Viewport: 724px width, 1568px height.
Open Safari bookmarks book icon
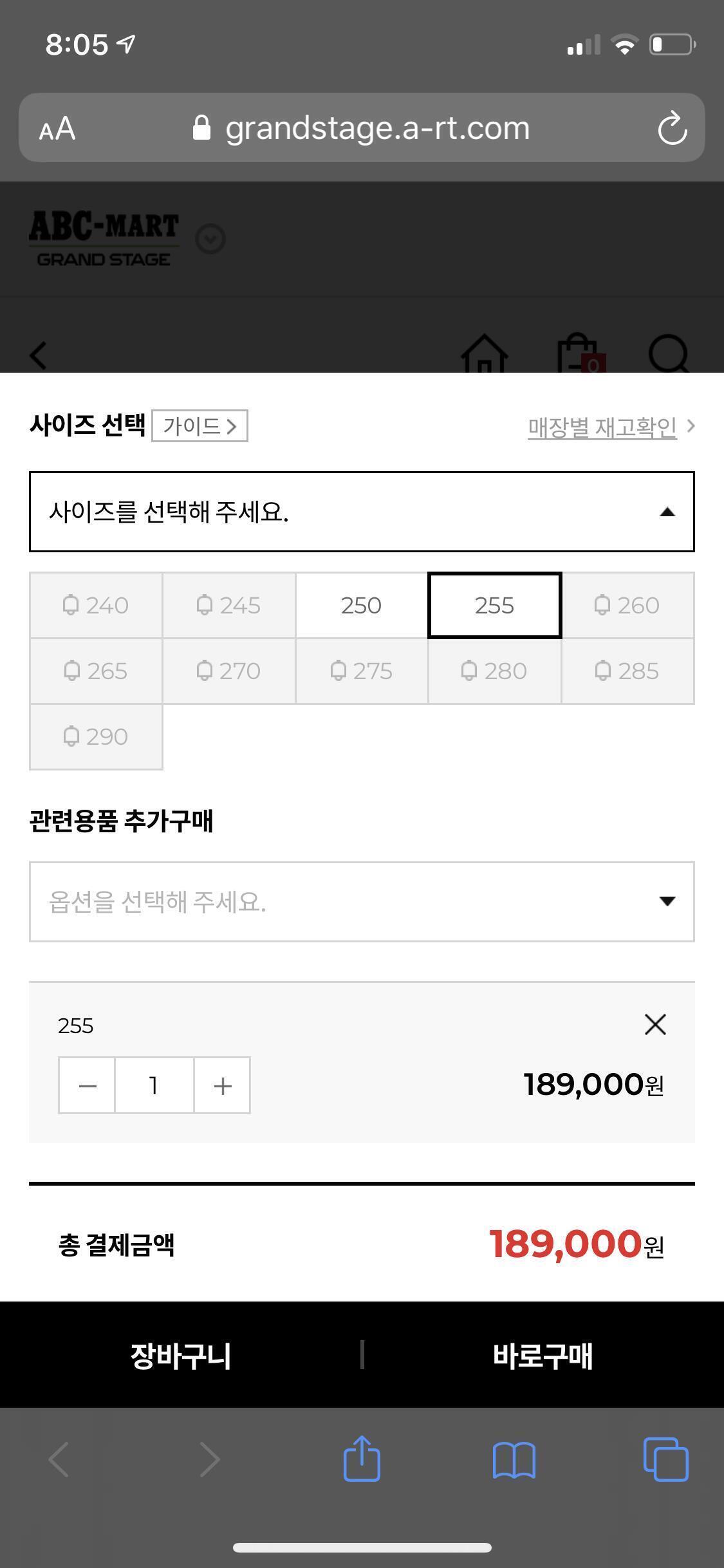tap(514, 1460)
